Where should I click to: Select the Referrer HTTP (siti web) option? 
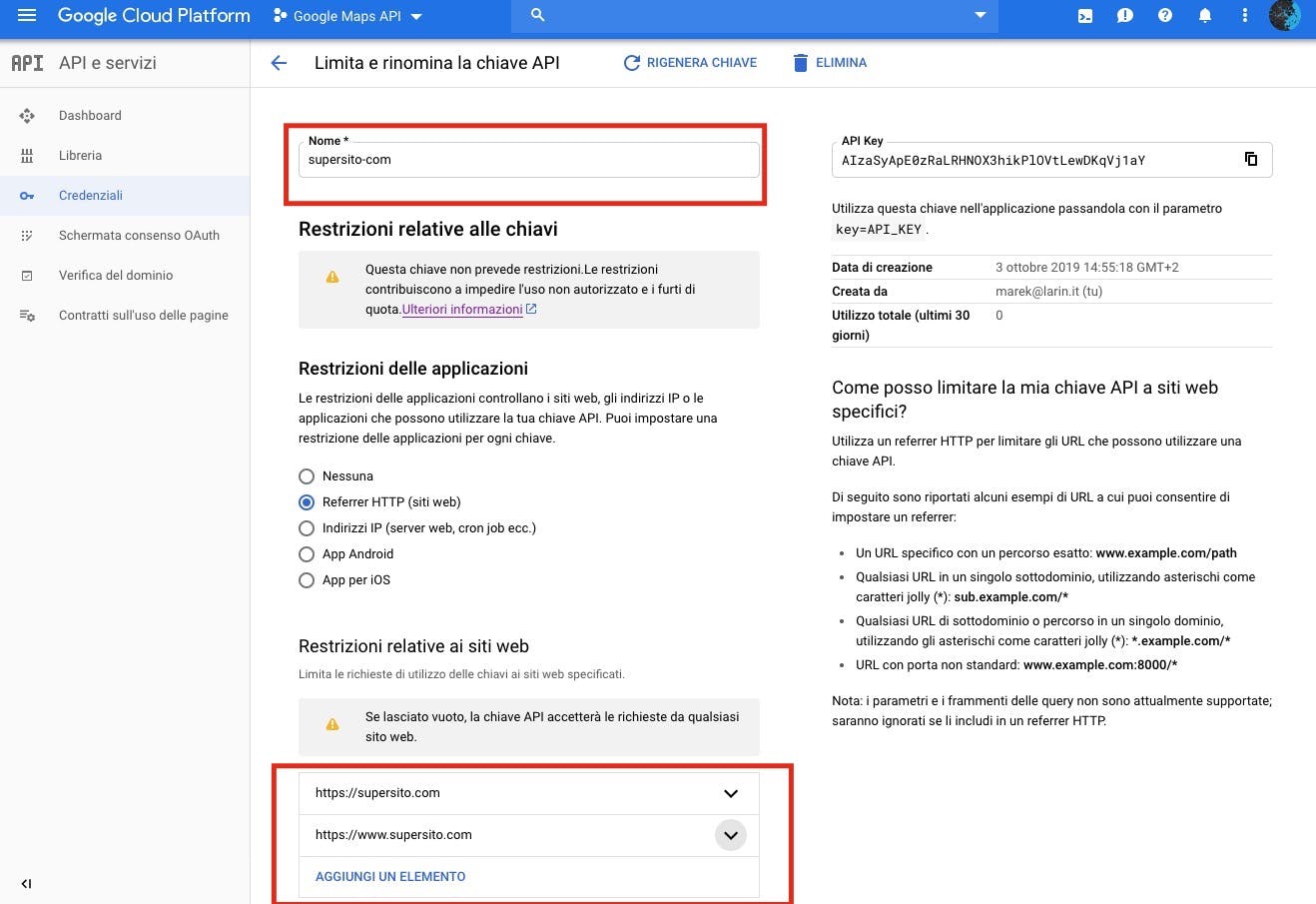307,501
